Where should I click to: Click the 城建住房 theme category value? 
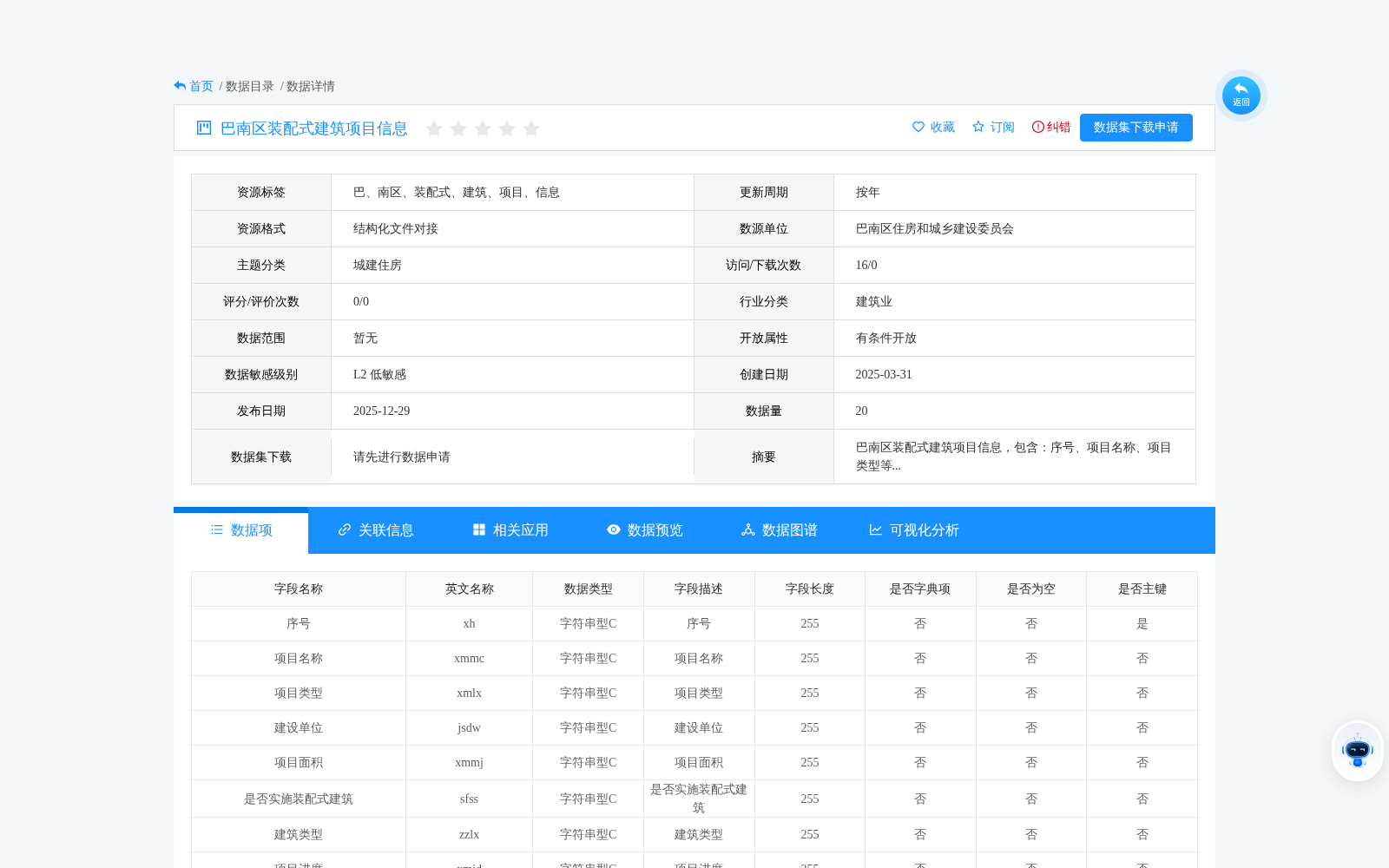378,266
